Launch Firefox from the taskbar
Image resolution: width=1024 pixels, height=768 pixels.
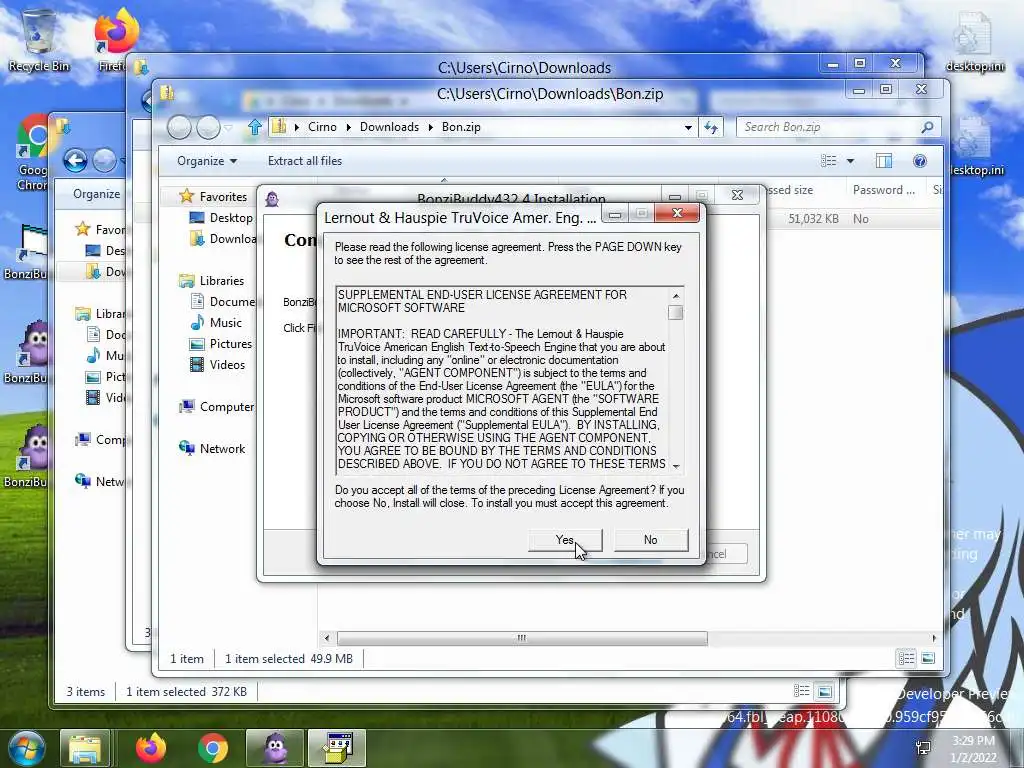(x=151, y=748)
